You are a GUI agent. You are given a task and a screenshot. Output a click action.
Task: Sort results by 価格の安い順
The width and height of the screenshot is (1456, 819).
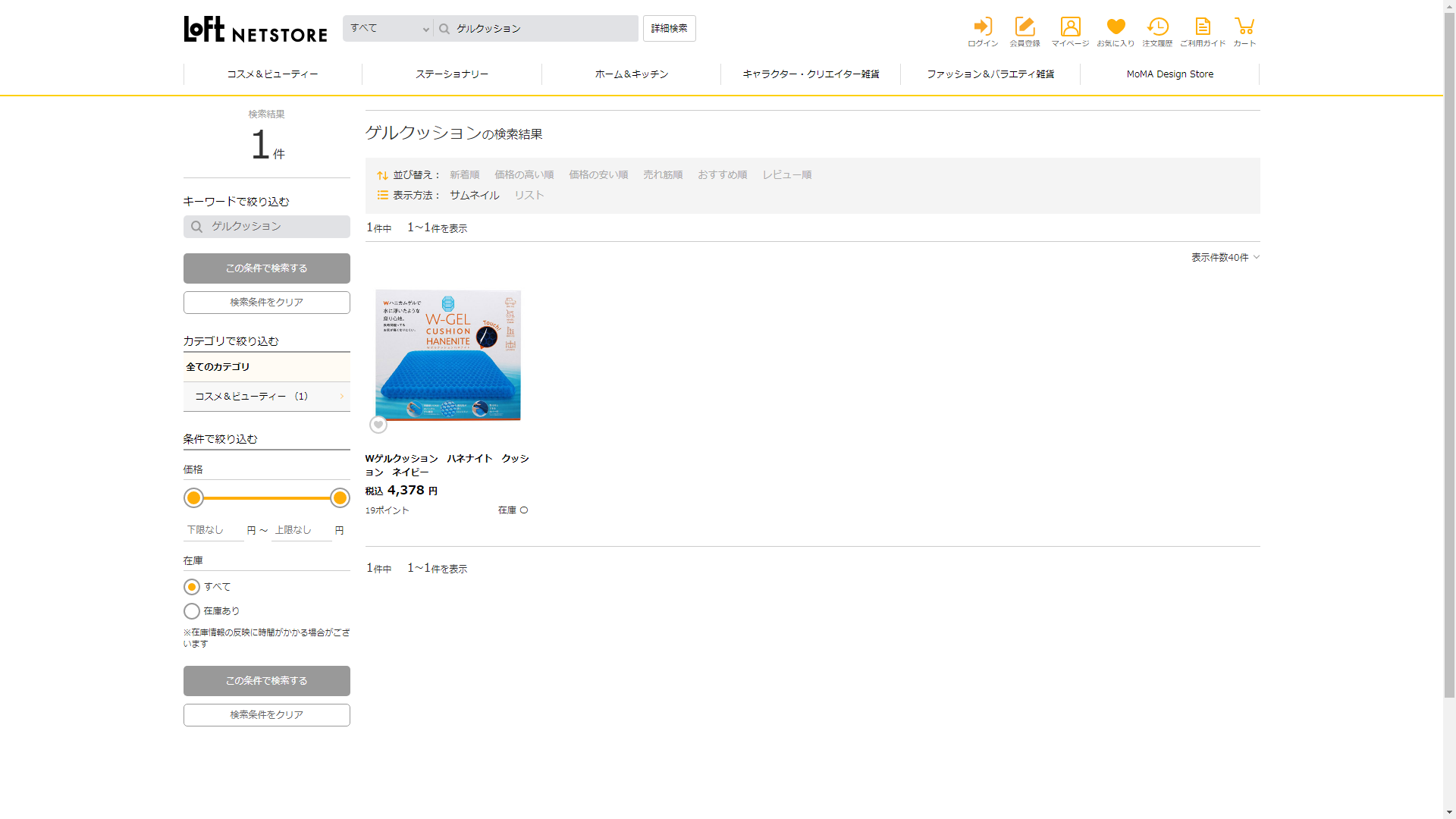point(598,174)
